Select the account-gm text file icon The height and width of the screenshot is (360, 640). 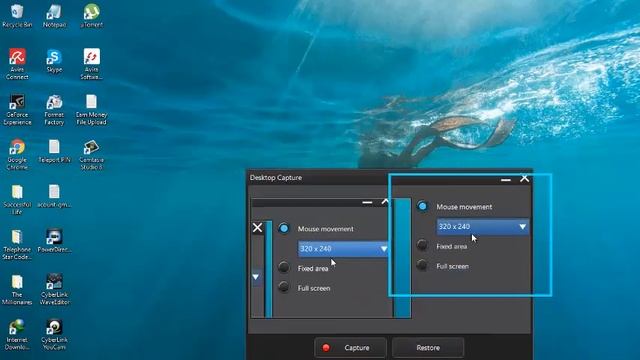pos(54,196)
